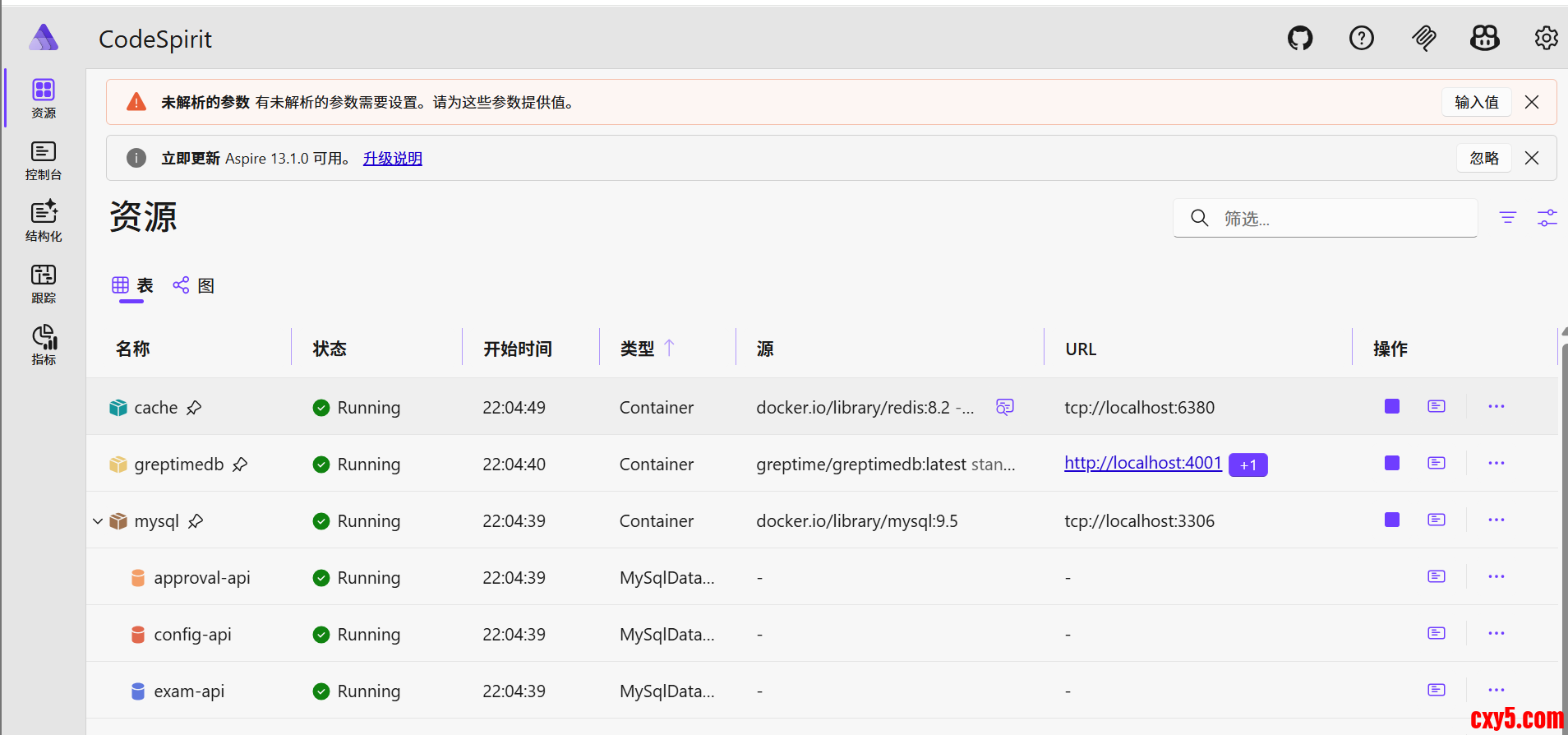Expand the +1 extra URLs for greptimedb
1568x735 pixels.
(x=1247, y=465)
